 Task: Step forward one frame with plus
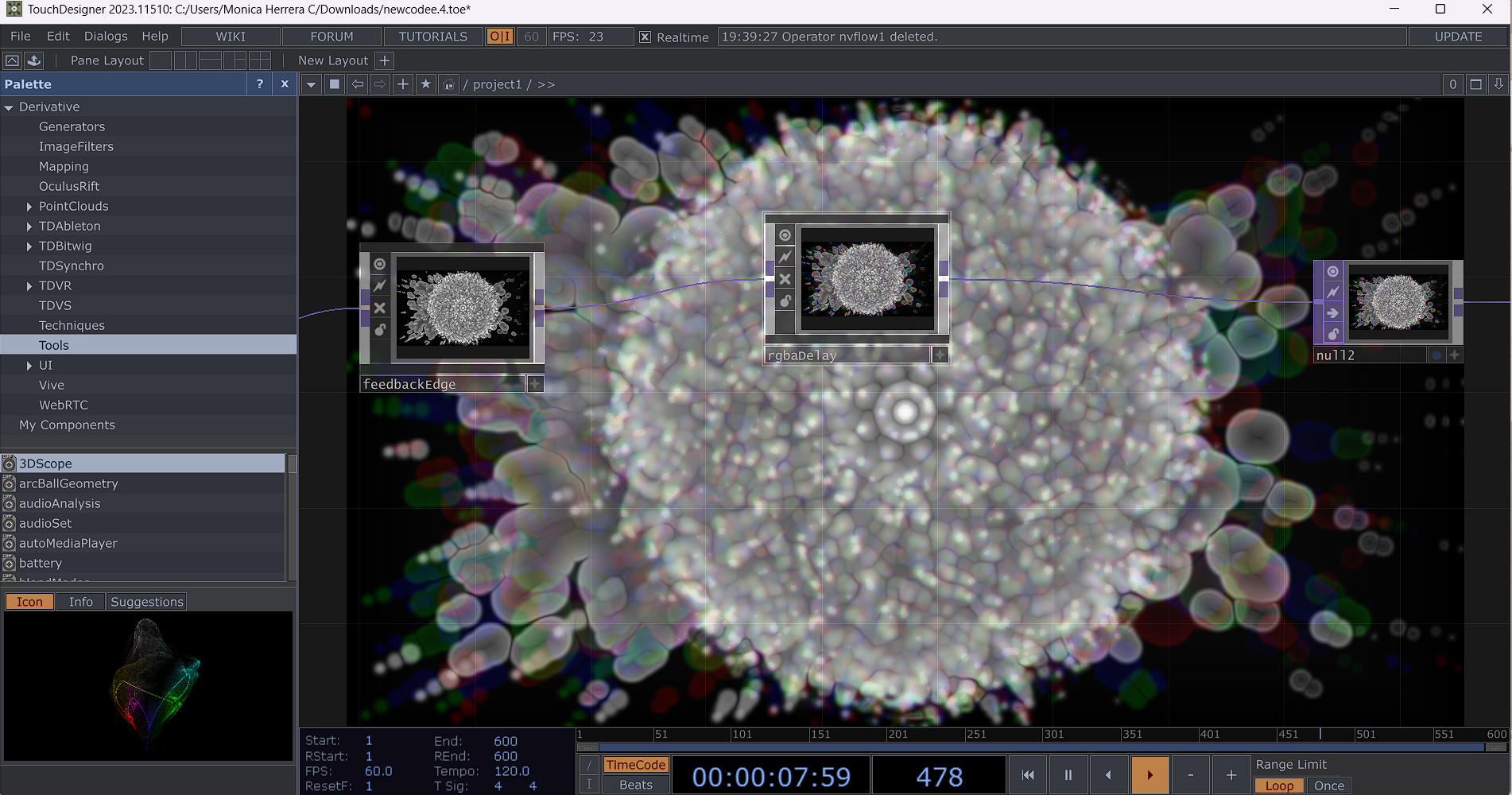1231,775
